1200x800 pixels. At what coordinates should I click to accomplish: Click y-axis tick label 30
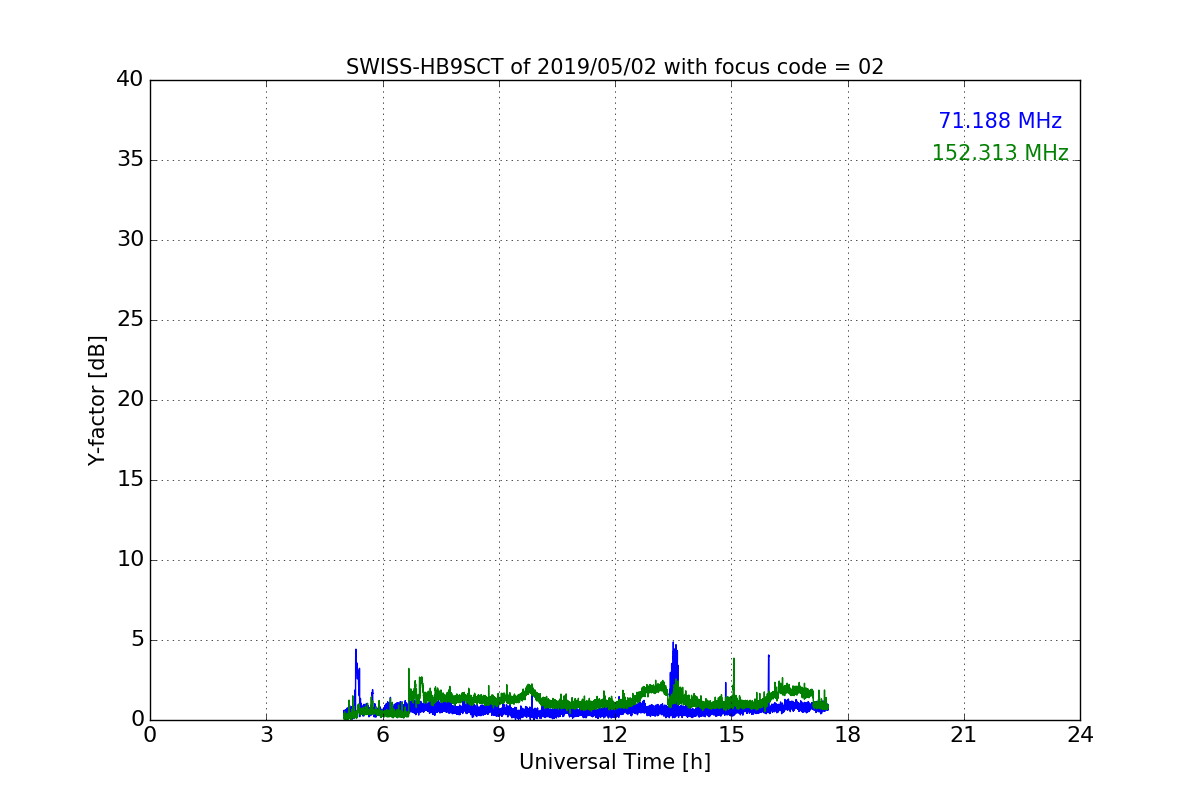(130, 240)
